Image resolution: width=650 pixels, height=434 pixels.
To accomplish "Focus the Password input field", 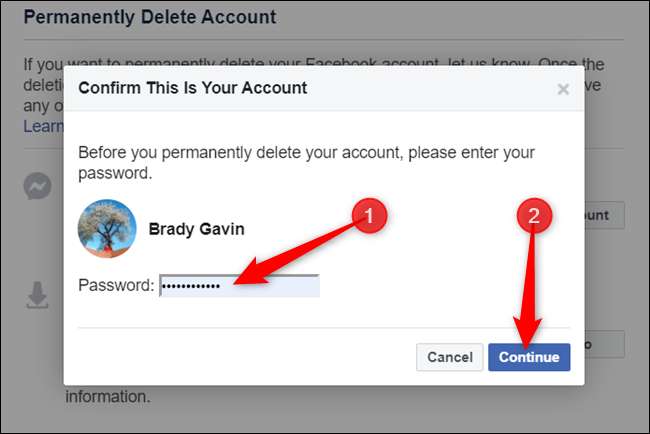I will (x=240, y=286).
